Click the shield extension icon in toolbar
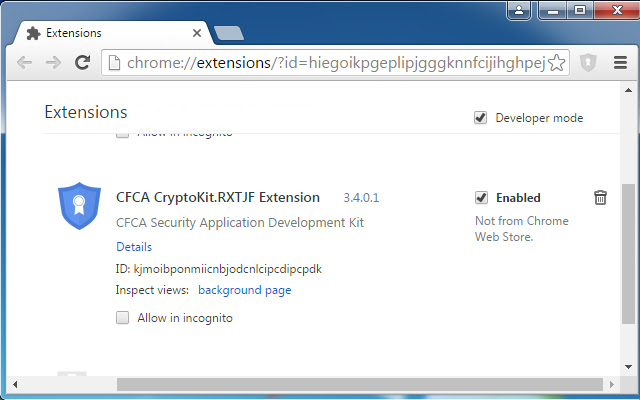This screenshot has height=400, width=640. 588,62
